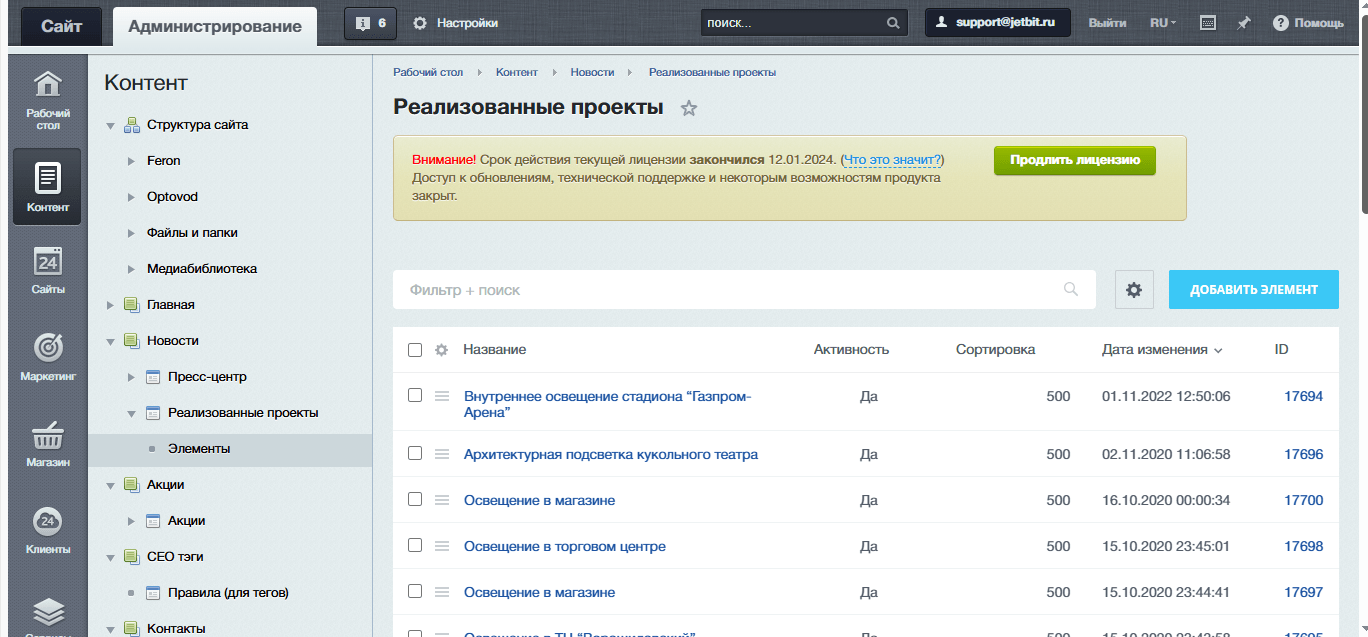Check the Освещение в торговом центре row
Viewport: 1368px width, 637px height.
click(x=415, y=545)
